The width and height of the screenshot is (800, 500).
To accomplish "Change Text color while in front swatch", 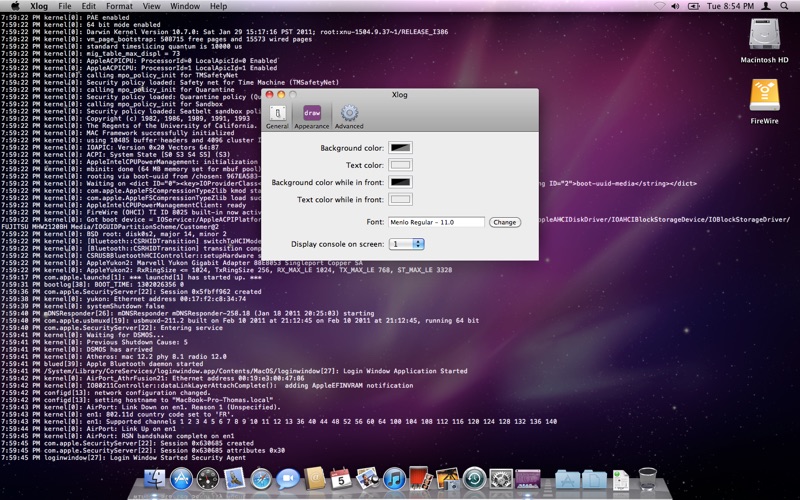I will pyautogui.click(x=401, y=199).
